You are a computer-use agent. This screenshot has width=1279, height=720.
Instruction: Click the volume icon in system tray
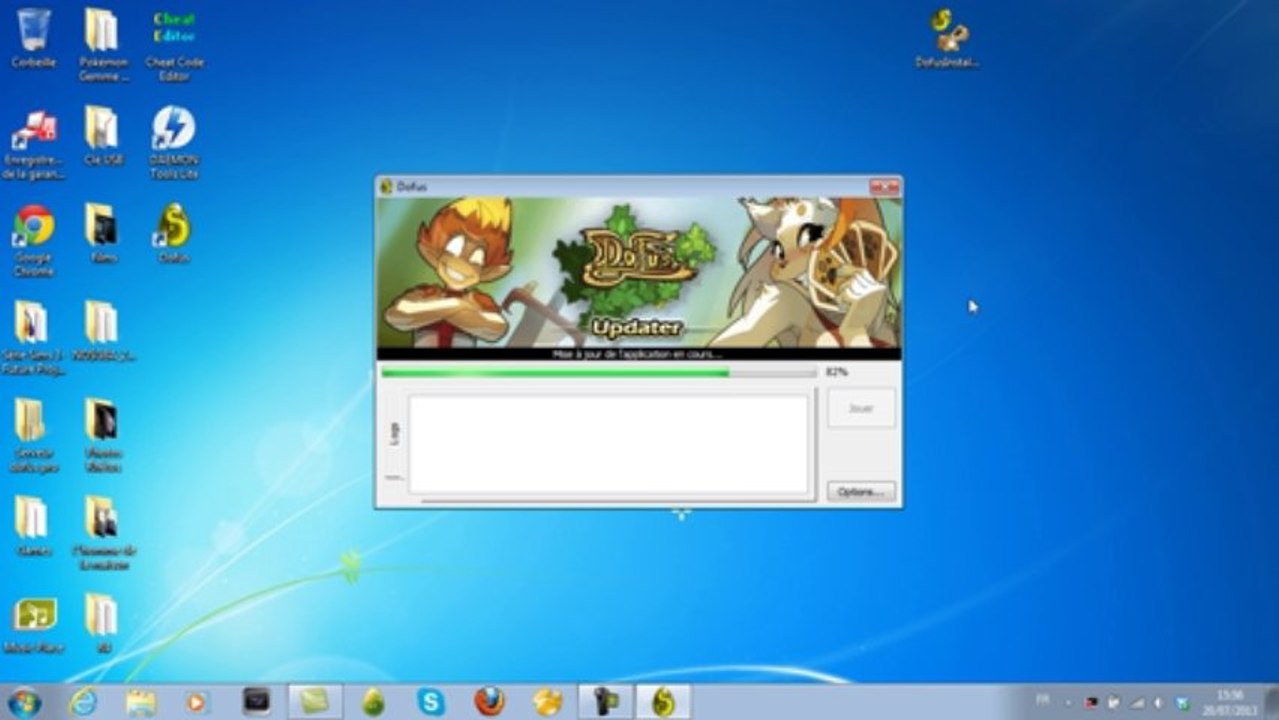[x=1159, y=702]
